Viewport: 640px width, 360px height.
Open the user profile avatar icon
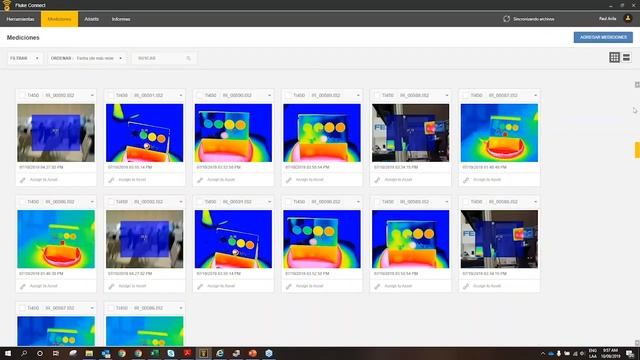[628, 19]
